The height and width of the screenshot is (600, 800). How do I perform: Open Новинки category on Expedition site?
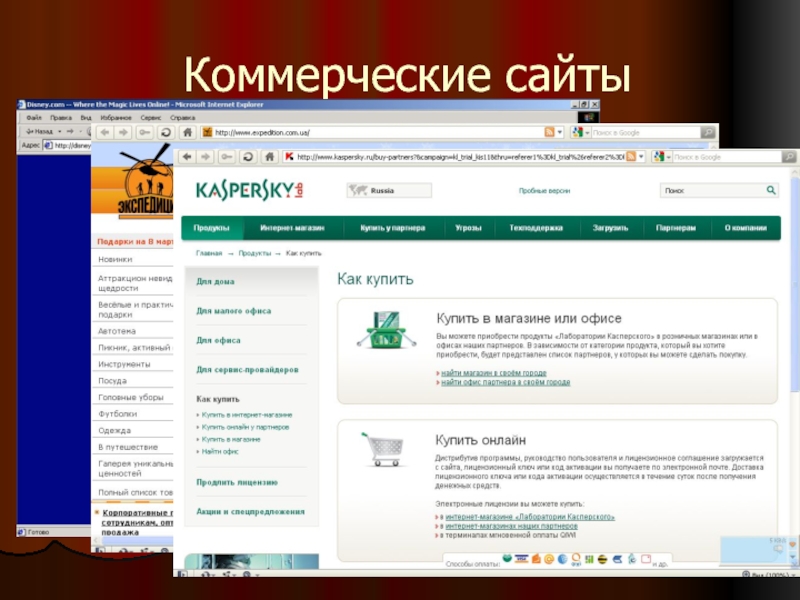115,259
